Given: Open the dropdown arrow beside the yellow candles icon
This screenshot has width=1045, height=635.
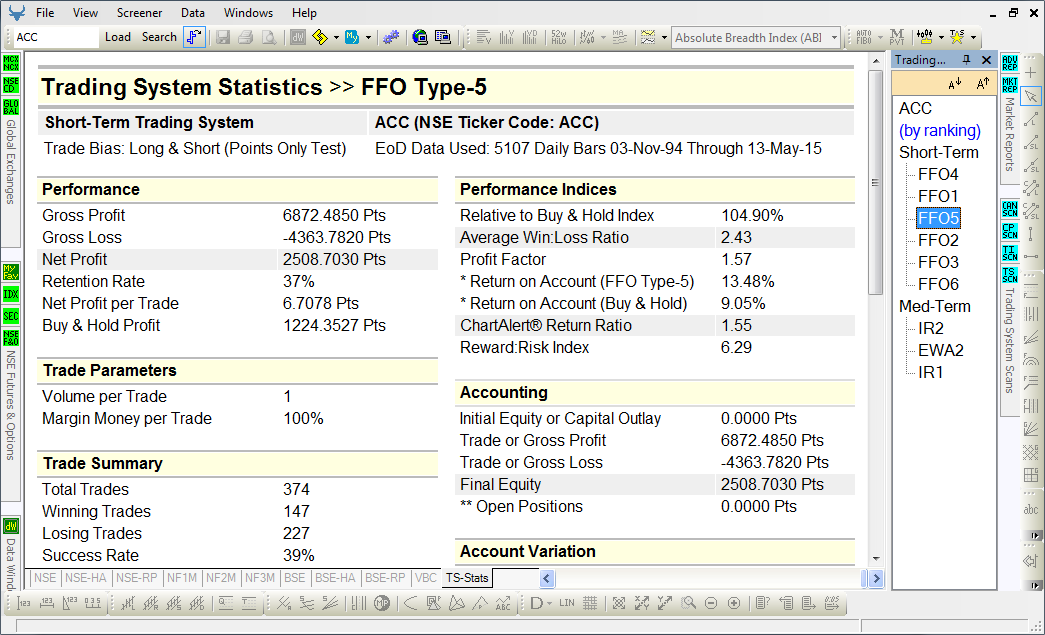Looking at the screenshot, I should [x=941, y=37].
